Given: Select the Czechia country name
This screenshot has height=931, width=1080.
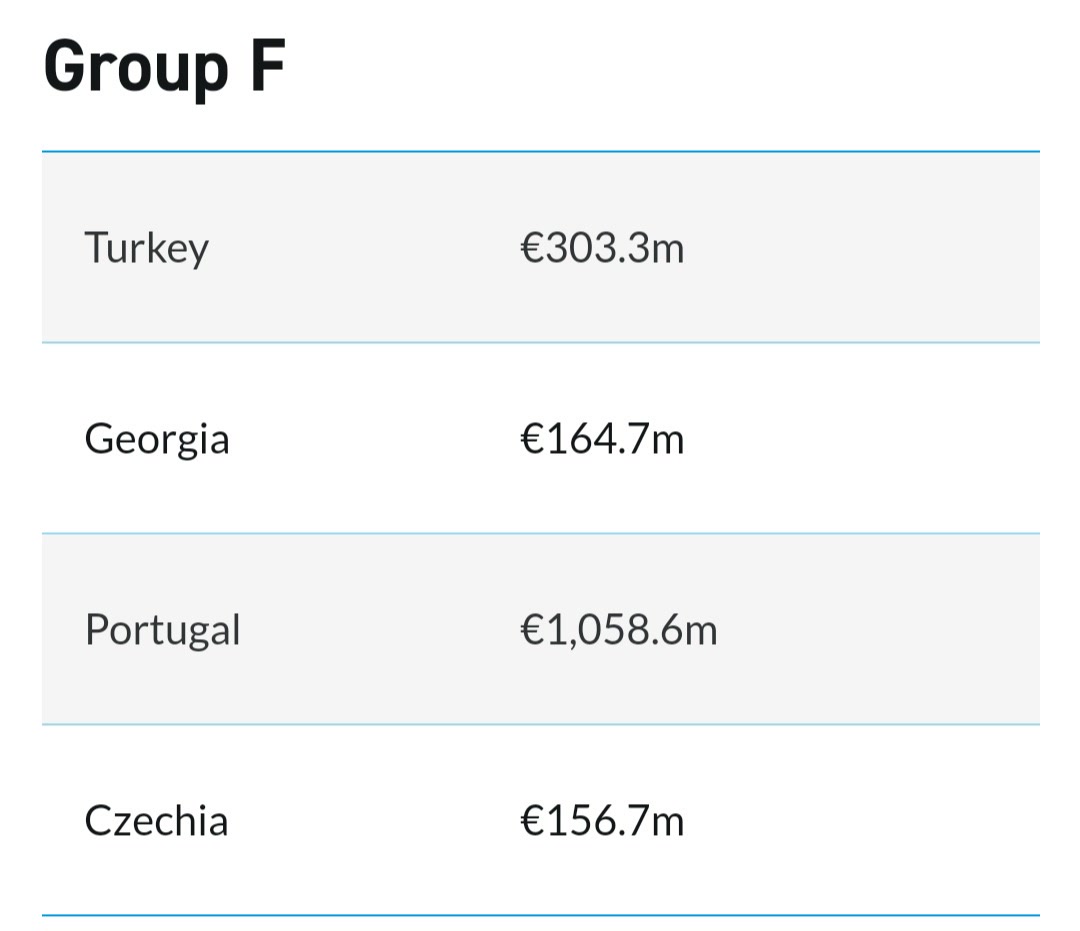Looking at the screenshot, I should (x=156, y=821).
